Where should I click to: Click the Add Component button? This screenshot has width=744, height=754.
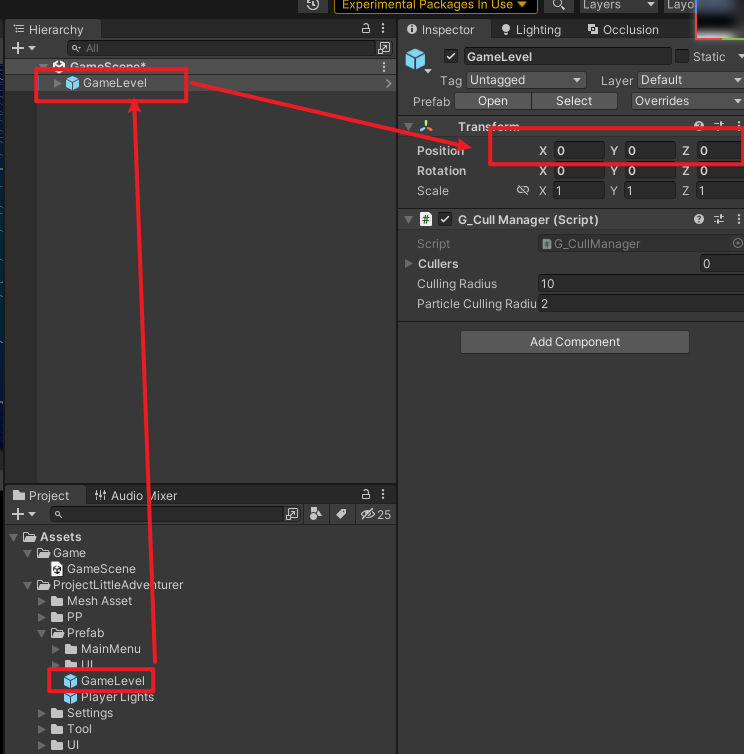pyautogui.click(x=574, y=342)
